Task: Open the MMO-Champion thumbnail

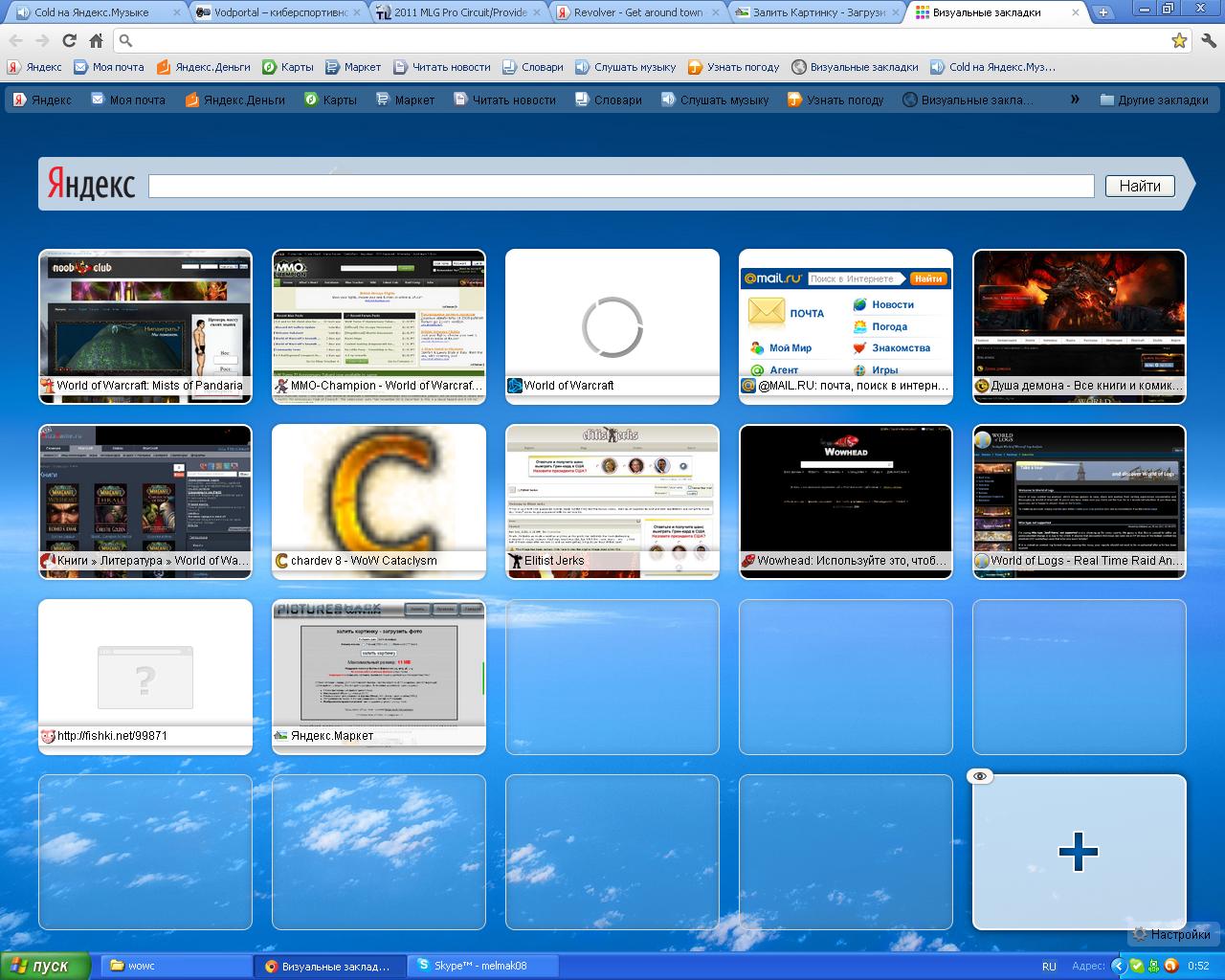Action: (379, 326)
